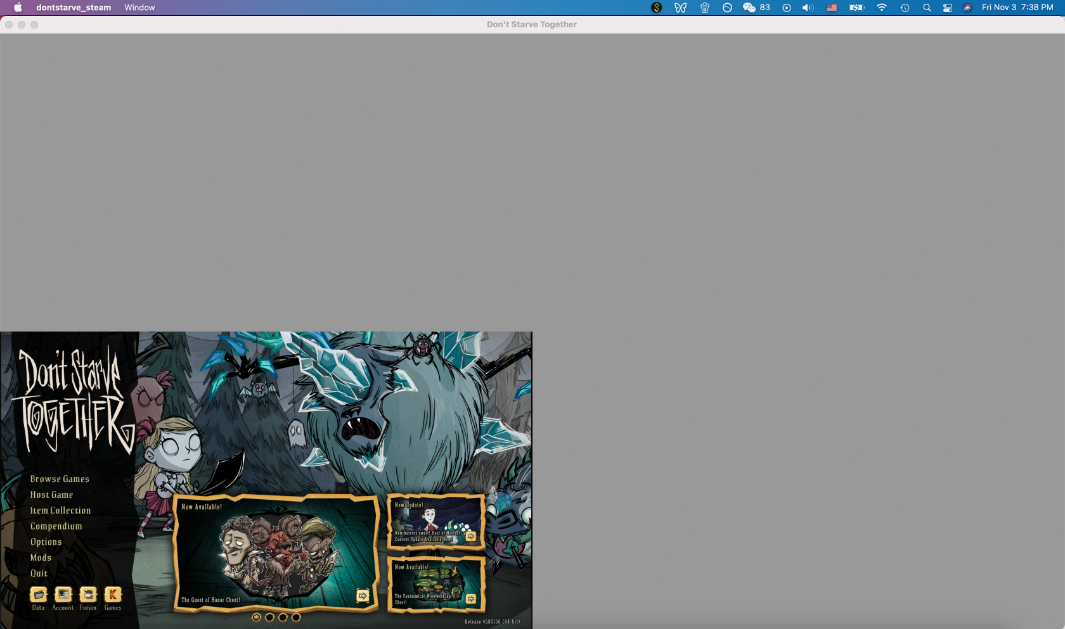Select Host Game menu entry
1065x629 pixels.
[x=51, y=495]
